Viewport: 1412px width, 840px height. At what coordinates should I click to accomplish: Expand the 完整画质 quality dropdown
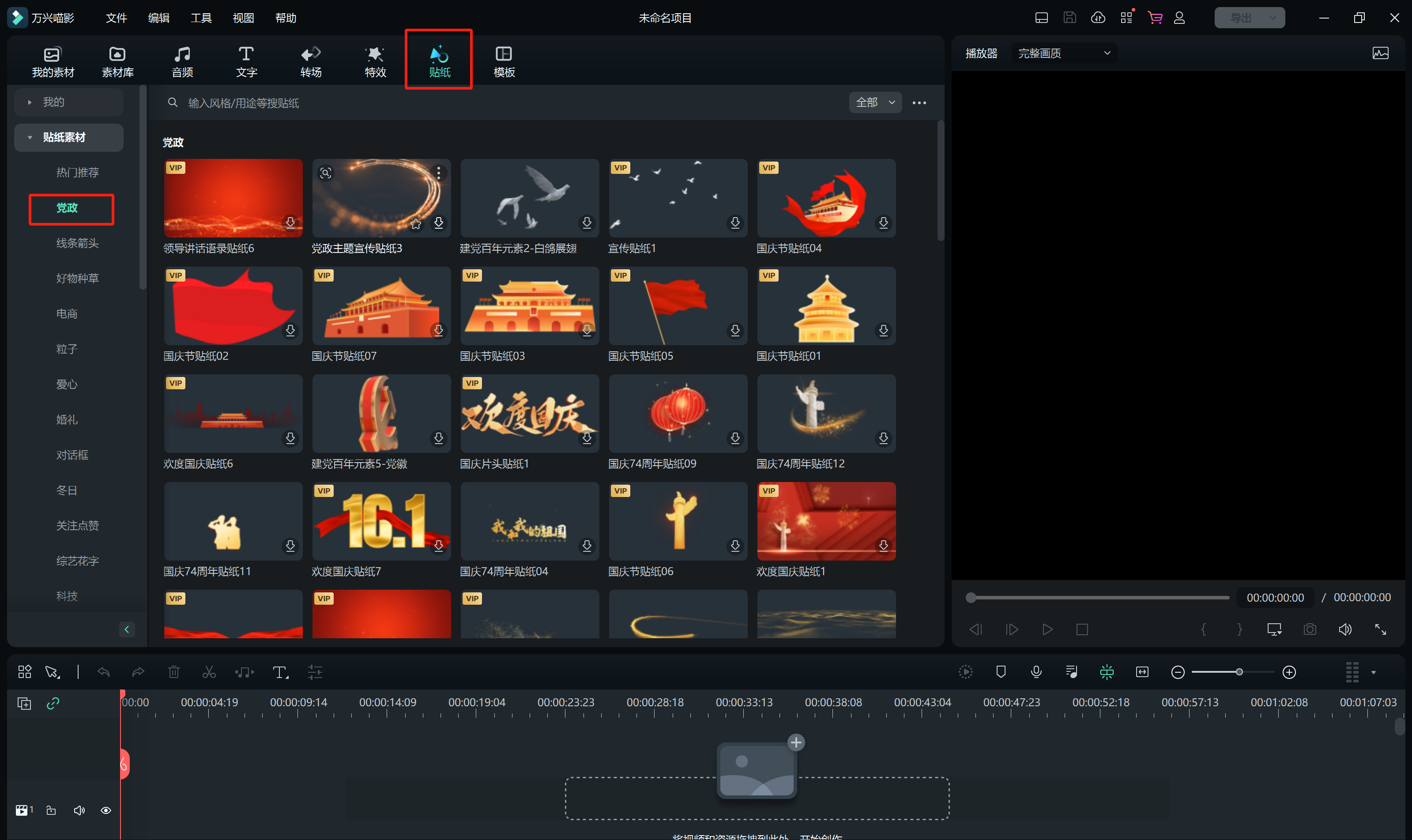tap(1063, 53)
